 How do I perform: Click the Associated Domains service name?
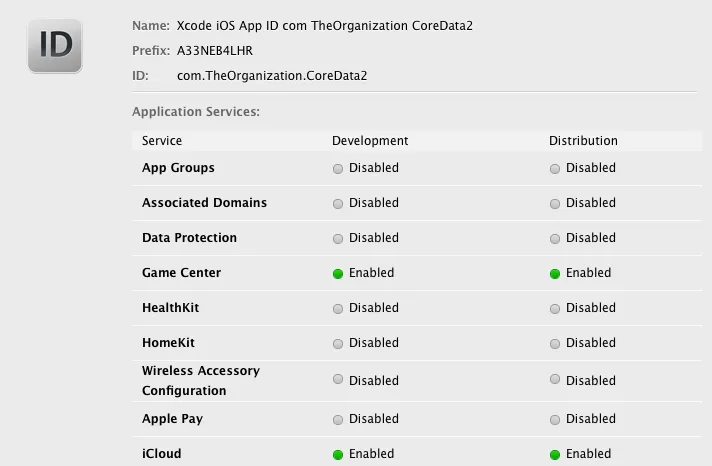(x=204, y=203)
